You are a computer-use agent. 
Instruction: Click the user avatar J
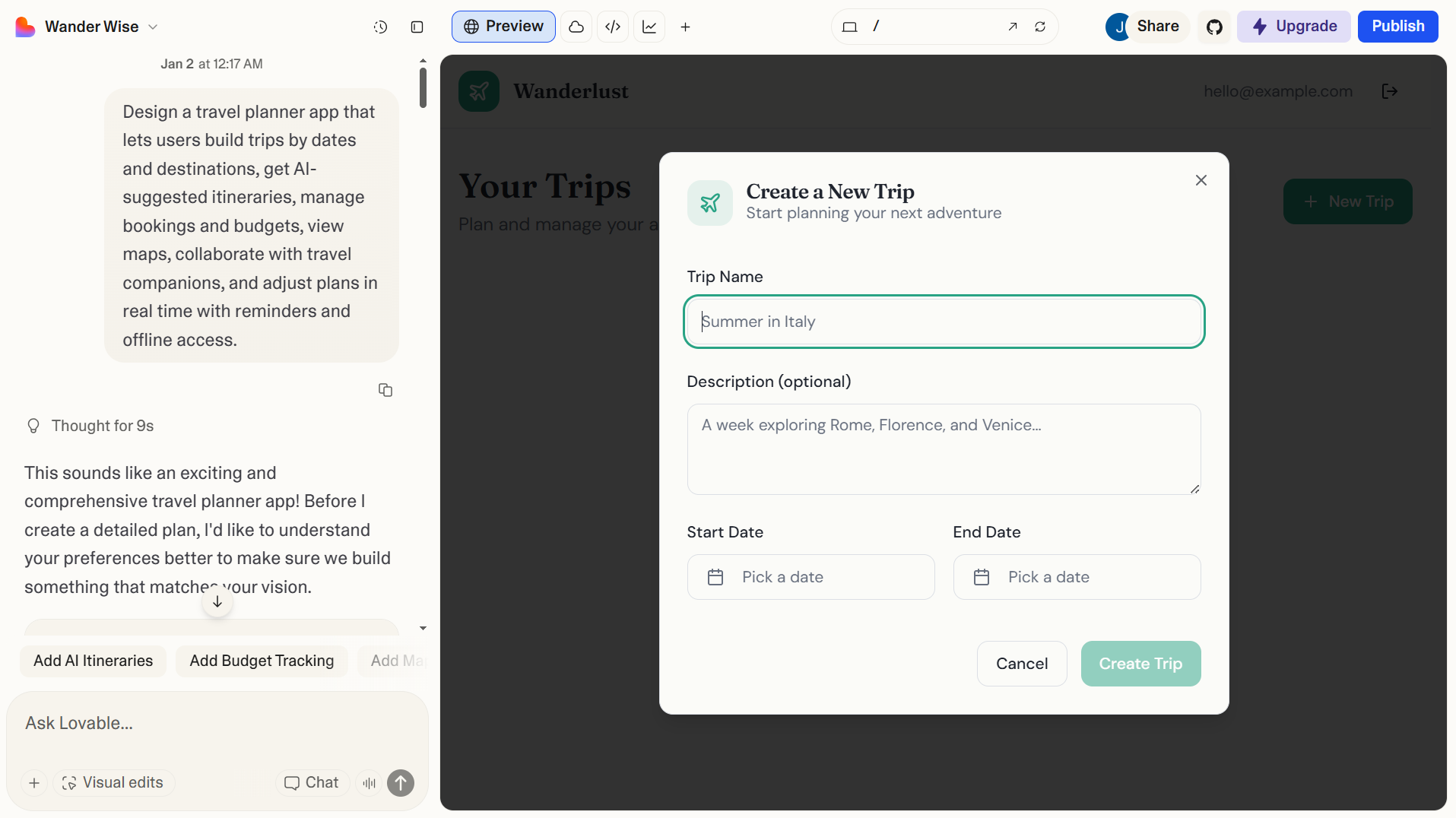tap(1118, 27)
